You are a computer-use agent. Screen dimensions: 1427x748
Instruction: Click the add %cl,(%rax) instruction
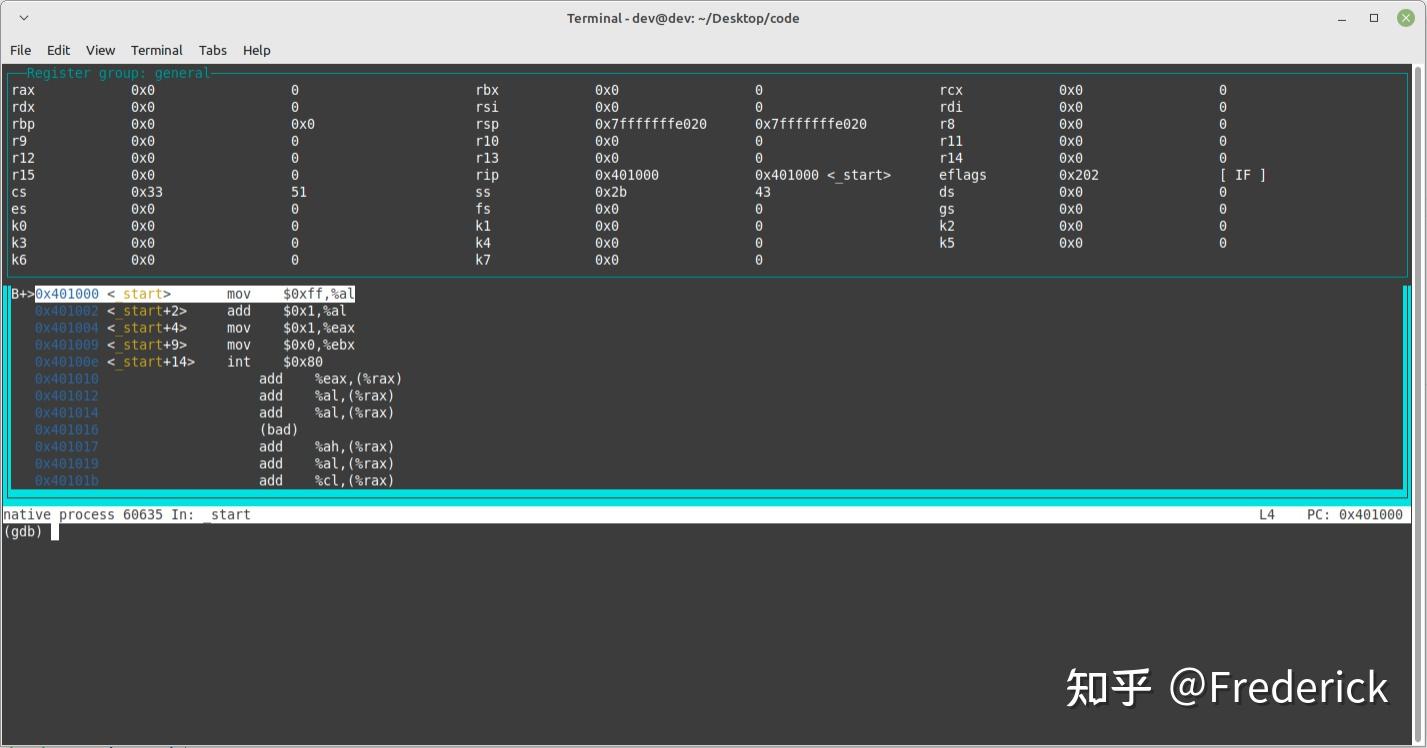[x=326, y=481]
